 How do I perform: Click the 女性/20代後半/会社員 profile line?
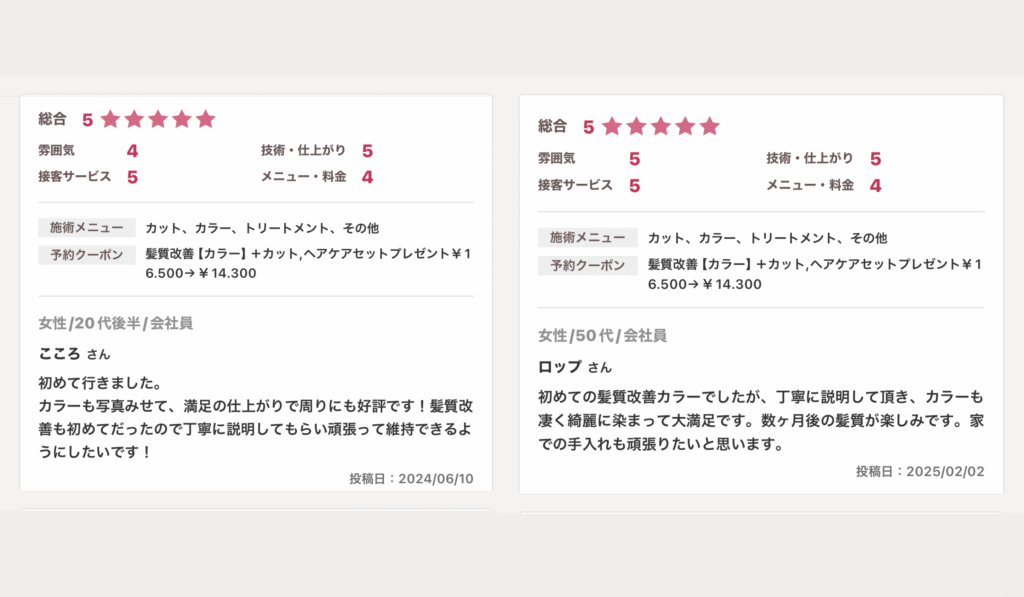[115, 323]
